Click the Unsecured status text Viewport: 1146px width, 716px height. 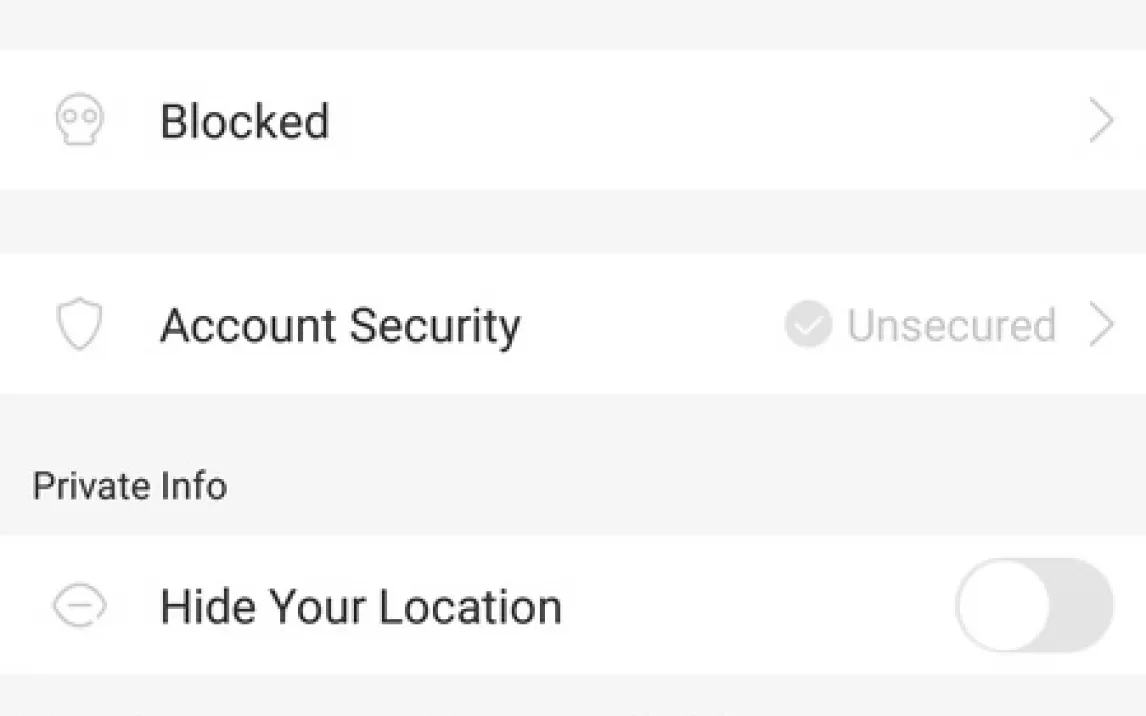pyautogui.click(x=951, y=325)
